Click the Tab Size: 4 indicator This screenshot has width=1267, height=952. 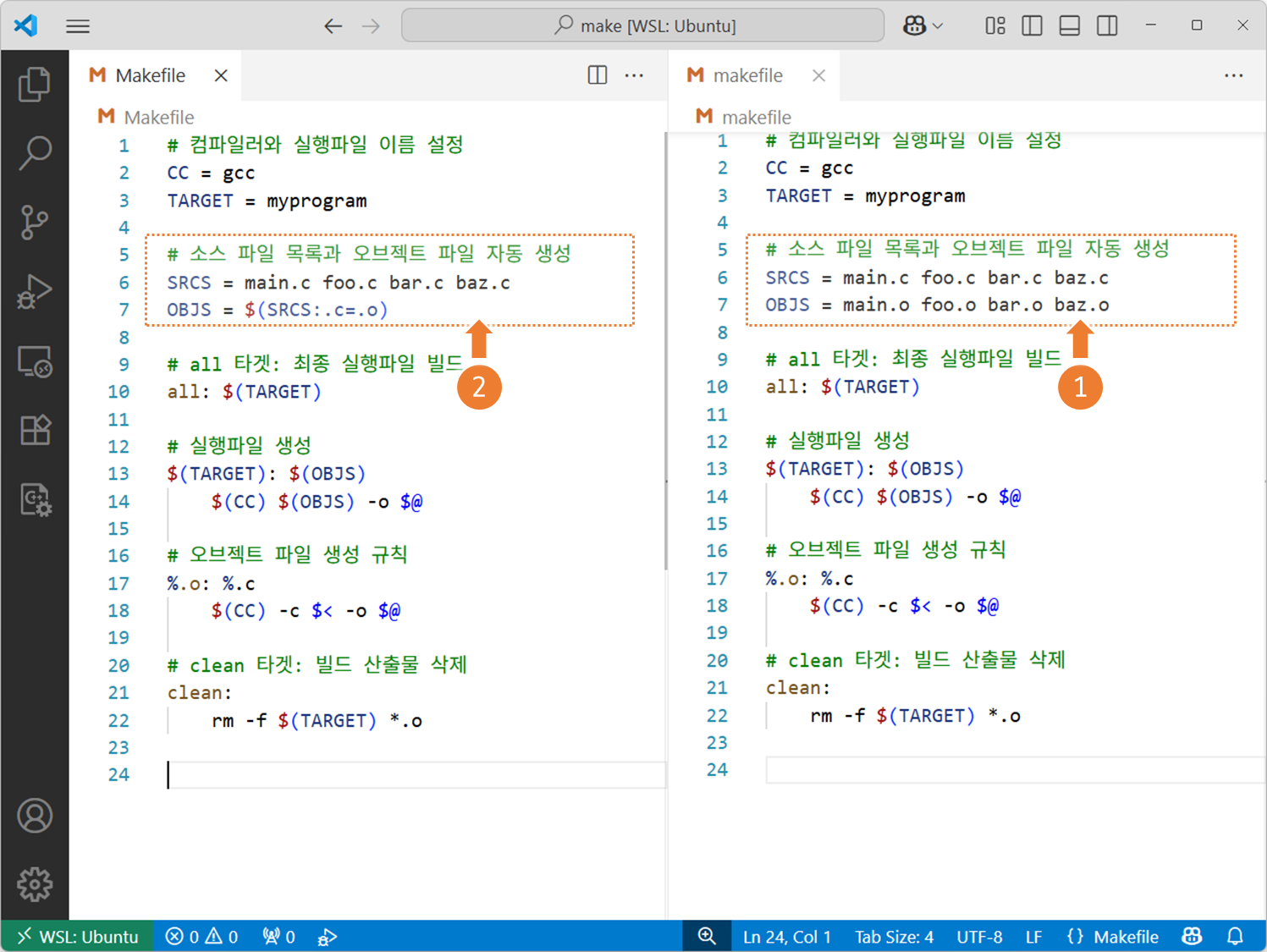[x=894, y=936]
